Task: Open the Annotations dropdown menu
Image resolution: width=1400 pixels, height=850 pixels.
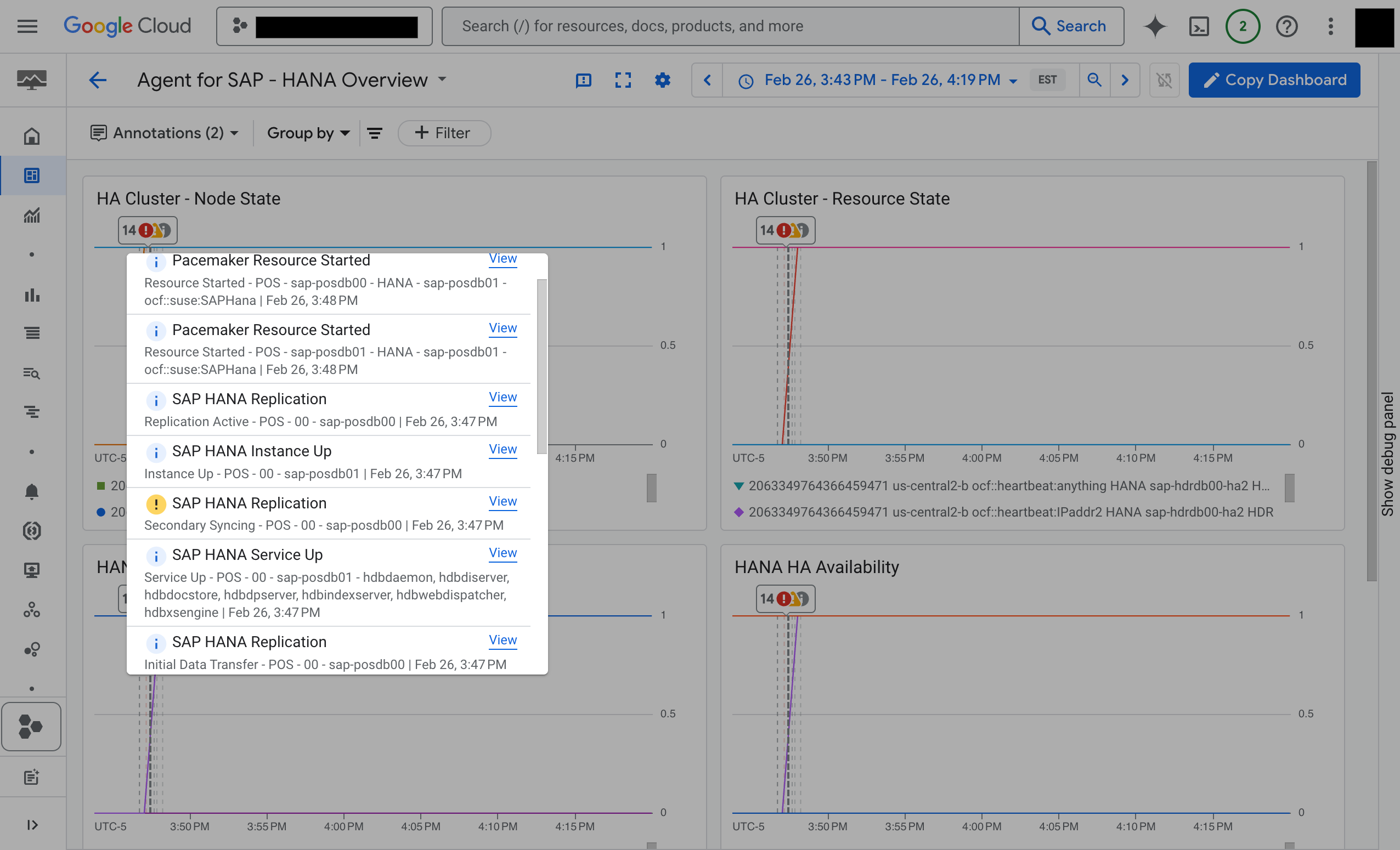Action: [x=163, y=132]
